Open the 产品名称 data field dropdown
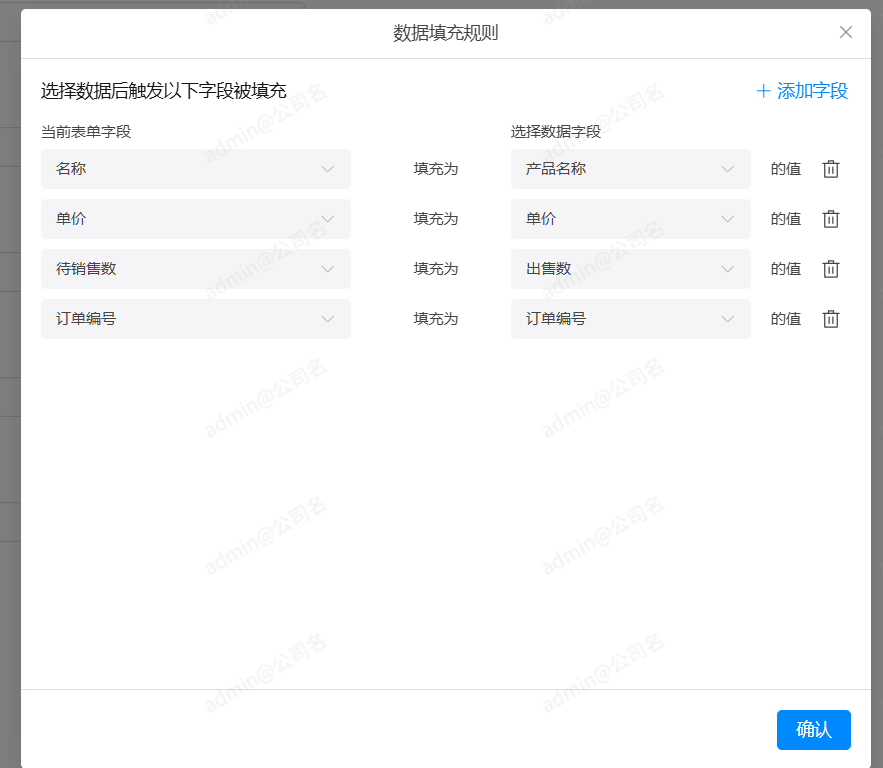Image resolution: width=883 pixels, height=768 pixels. [x=630, y=169]
